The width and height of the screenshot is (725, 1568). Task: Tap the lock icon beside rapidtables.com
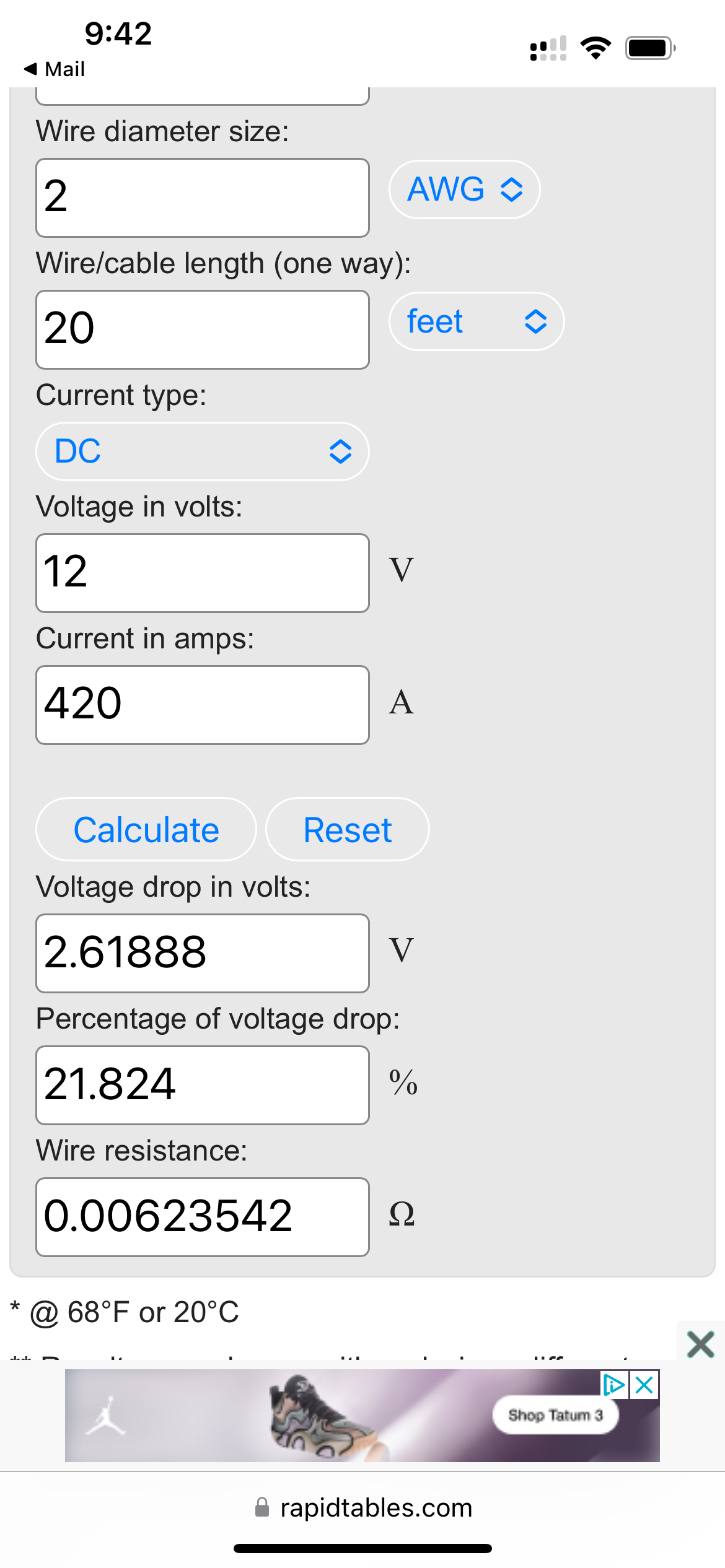click(x=262, y=1507)
